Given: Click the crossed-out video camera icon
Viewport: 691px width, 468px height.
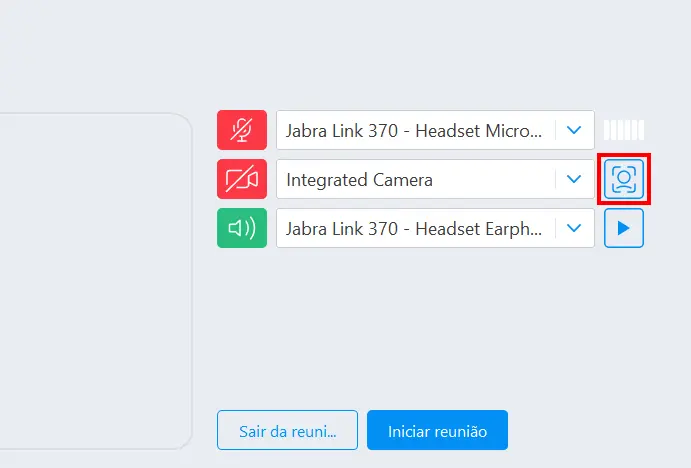Looking at the screenshot, I should coord(241,179).
